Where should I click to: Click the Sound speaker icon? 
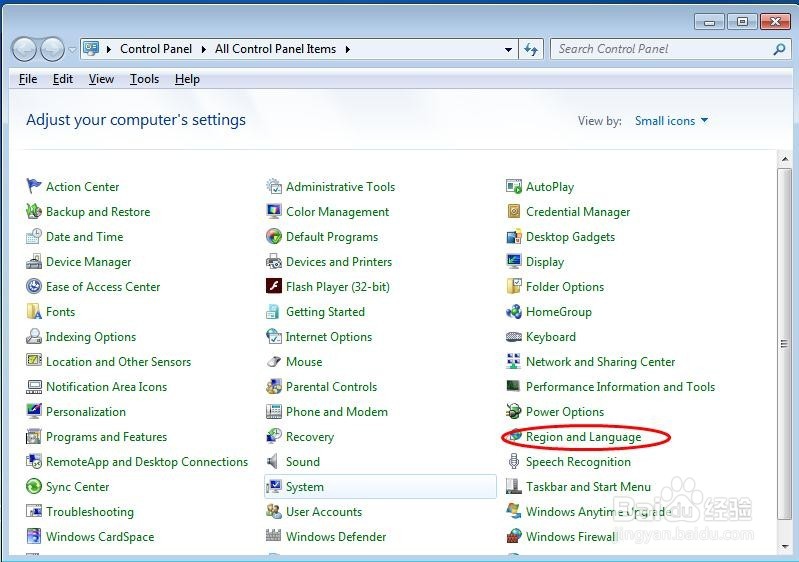pyautogui.click(x=273, y=461)
